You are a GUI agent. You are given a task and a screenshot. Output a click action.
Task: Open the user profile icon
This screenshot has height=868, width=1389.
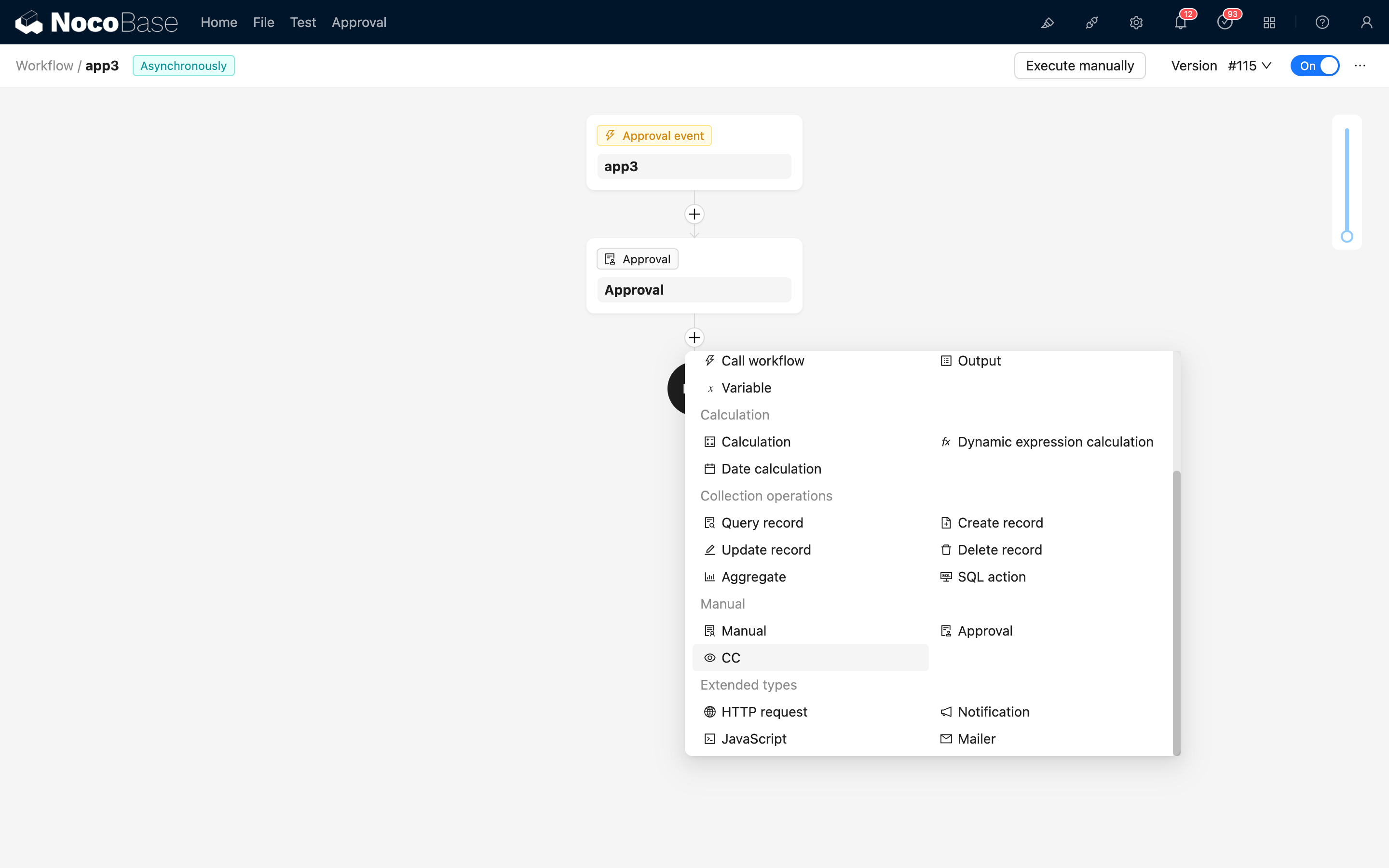pyautogui.click(x=1366, y=22)
